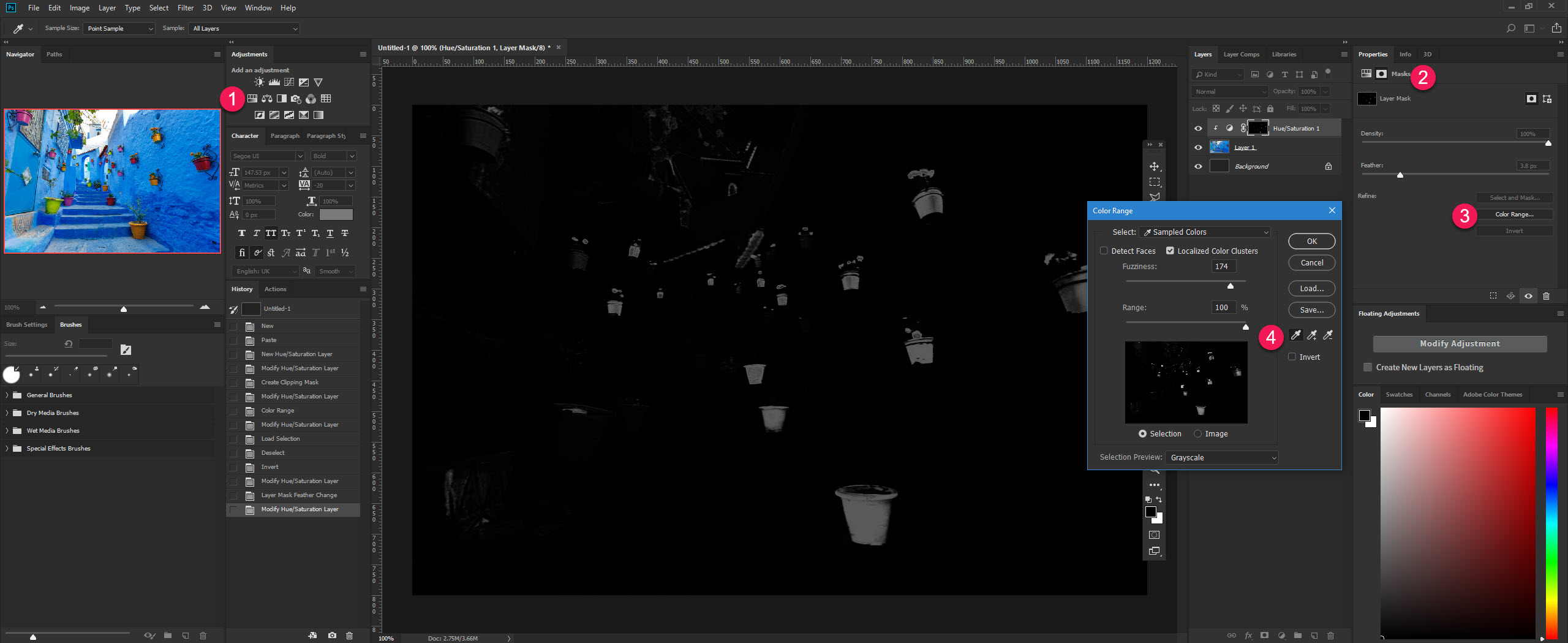Viewport: 1568px width, 643px height.
Task: Click the Fuzziness slider handle
Action: (1231, 286)
